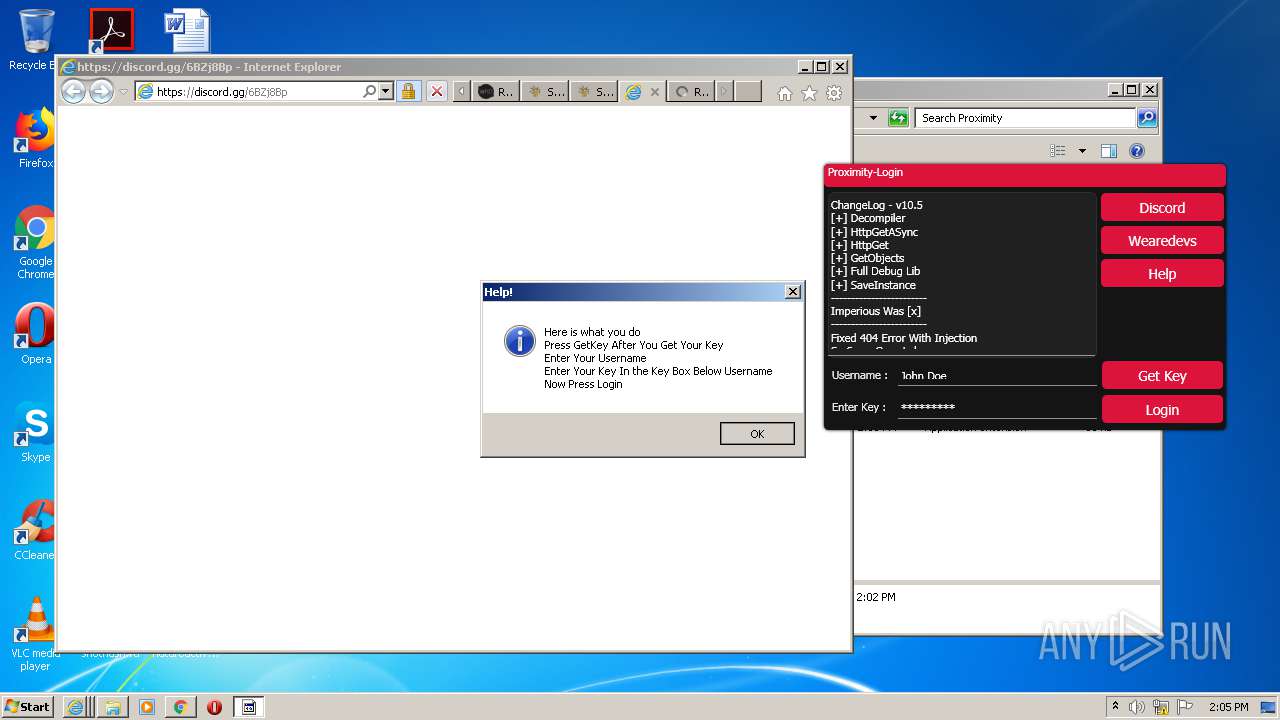The height and width of the screenshot is (720, 1280).
Task: Click the Wearedevs button in Proximity-Login
Action: pos(1162,241)
